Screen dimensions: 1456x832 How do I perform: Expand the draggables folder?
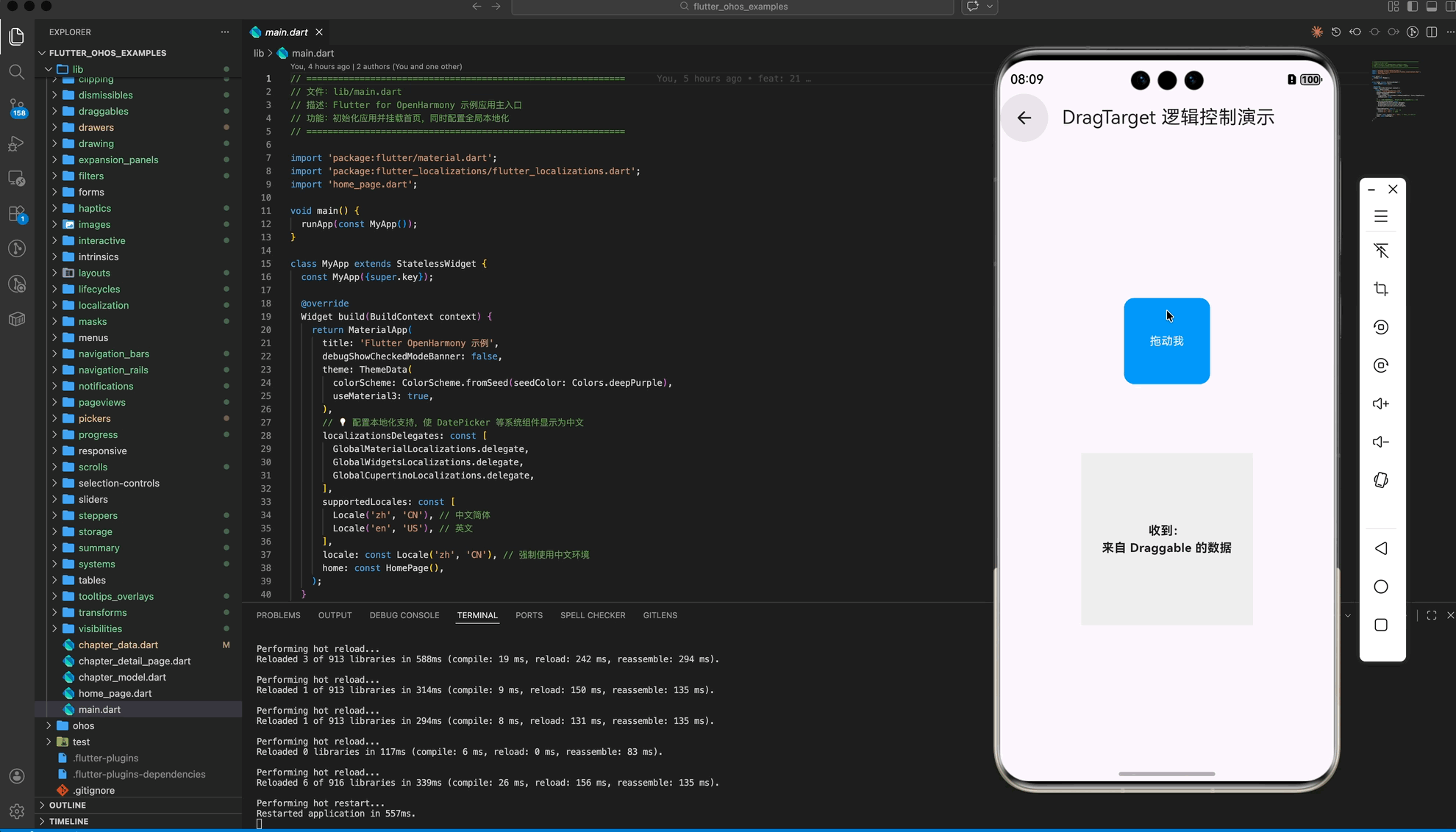point(103,111)
